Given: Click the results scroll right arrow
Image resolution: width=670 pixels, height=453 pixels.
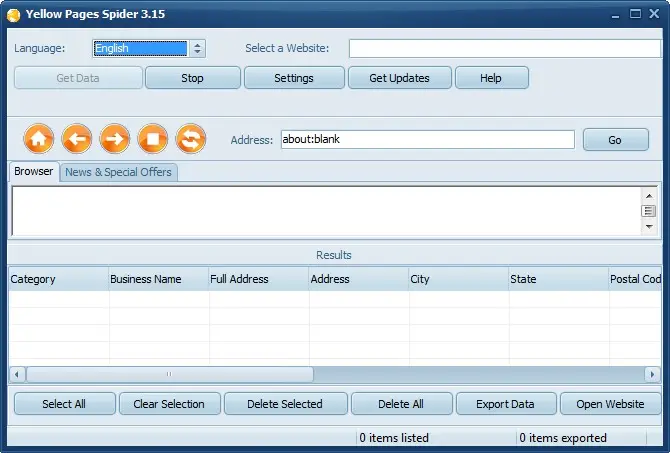Looking at the screenshot, I should 652,374.
